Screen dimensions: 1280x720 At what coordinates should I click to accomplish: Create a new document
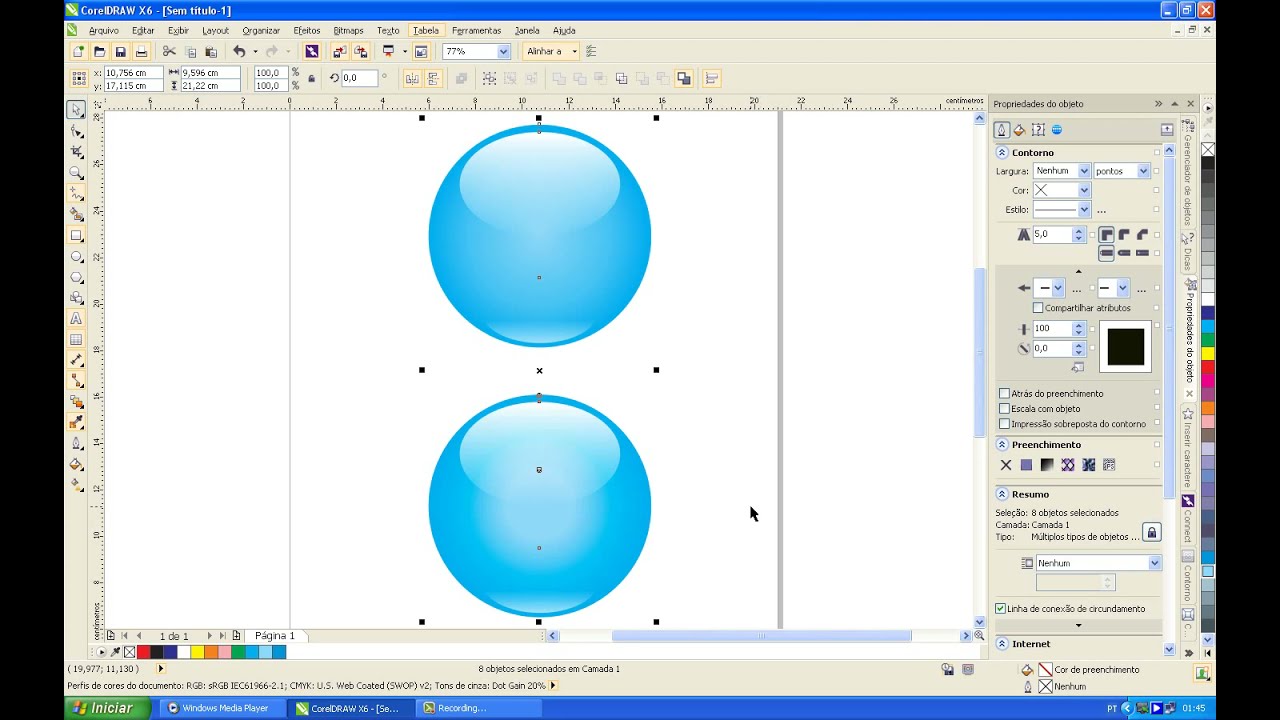tap(78, 51)
